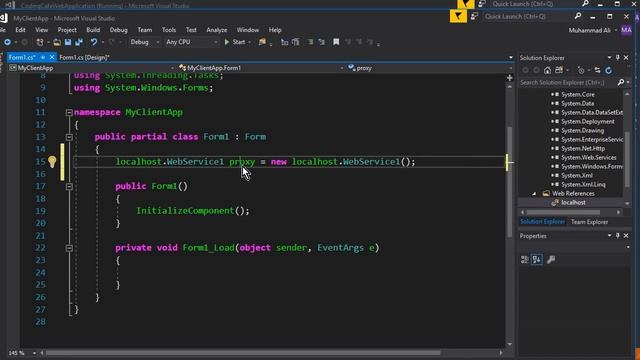The height and width of the screenshot is (360, 640).
Task: Open the Debug configuration dropdown
Action: [x=144, y=42]
